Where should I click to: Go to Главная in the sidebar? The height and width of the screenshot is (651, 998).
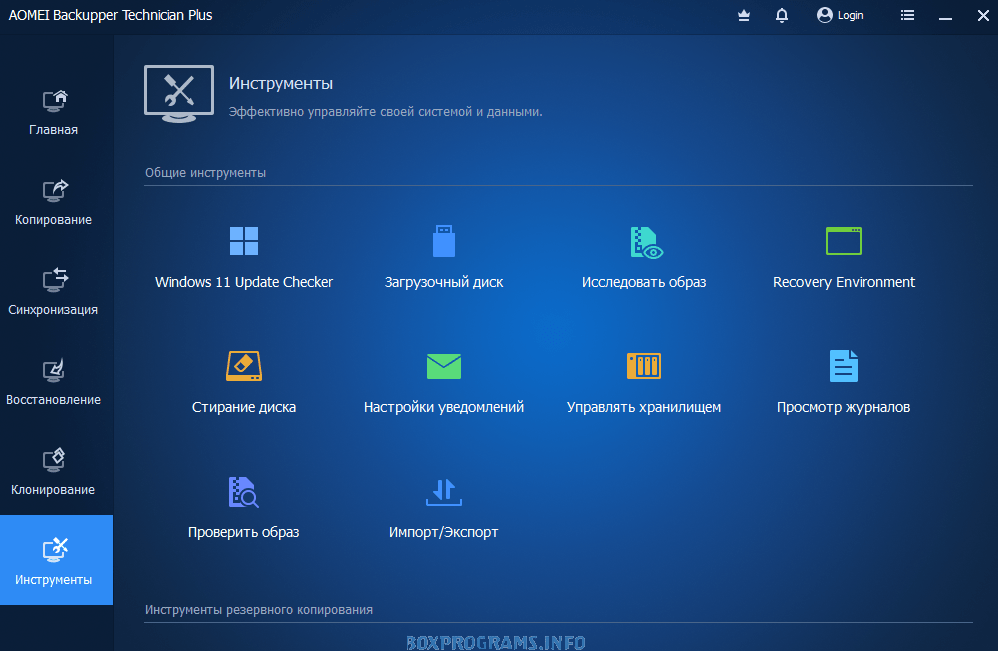[53, 113]
